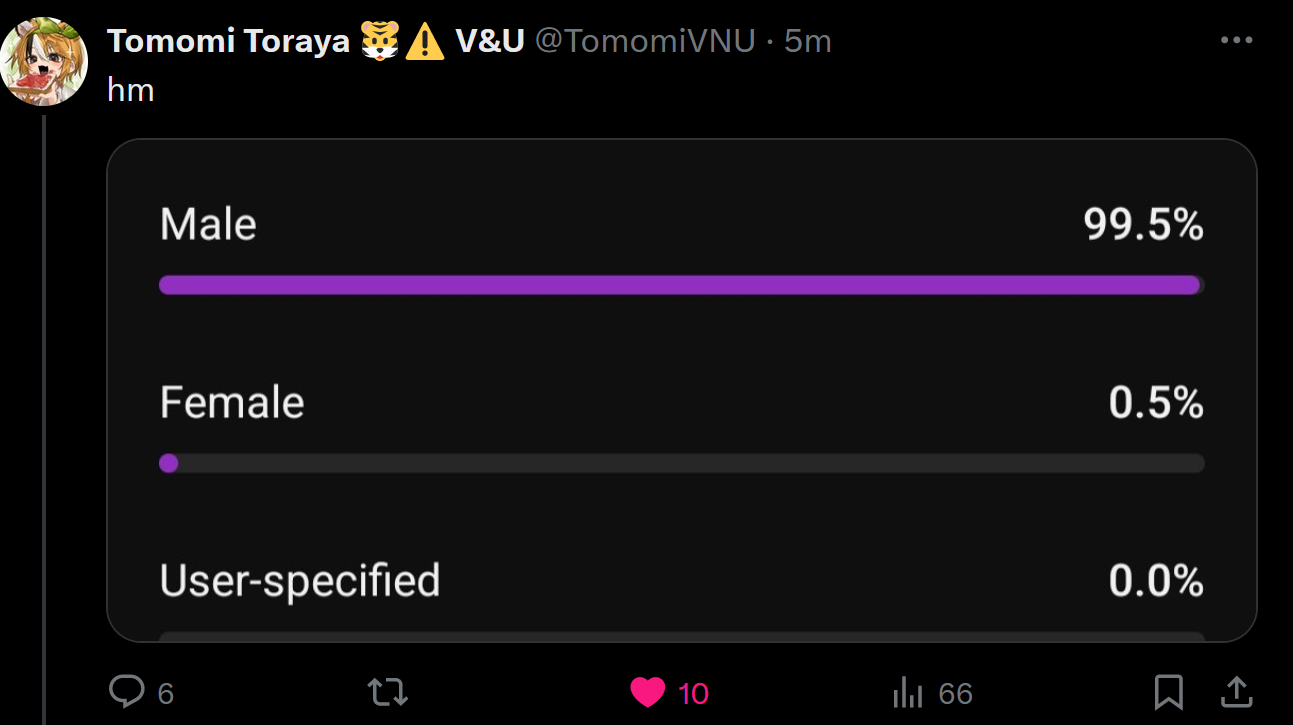This screenshot has height=725, width=1293.
Task: Click the 'hm' tweet text
Action: (130, 90)
